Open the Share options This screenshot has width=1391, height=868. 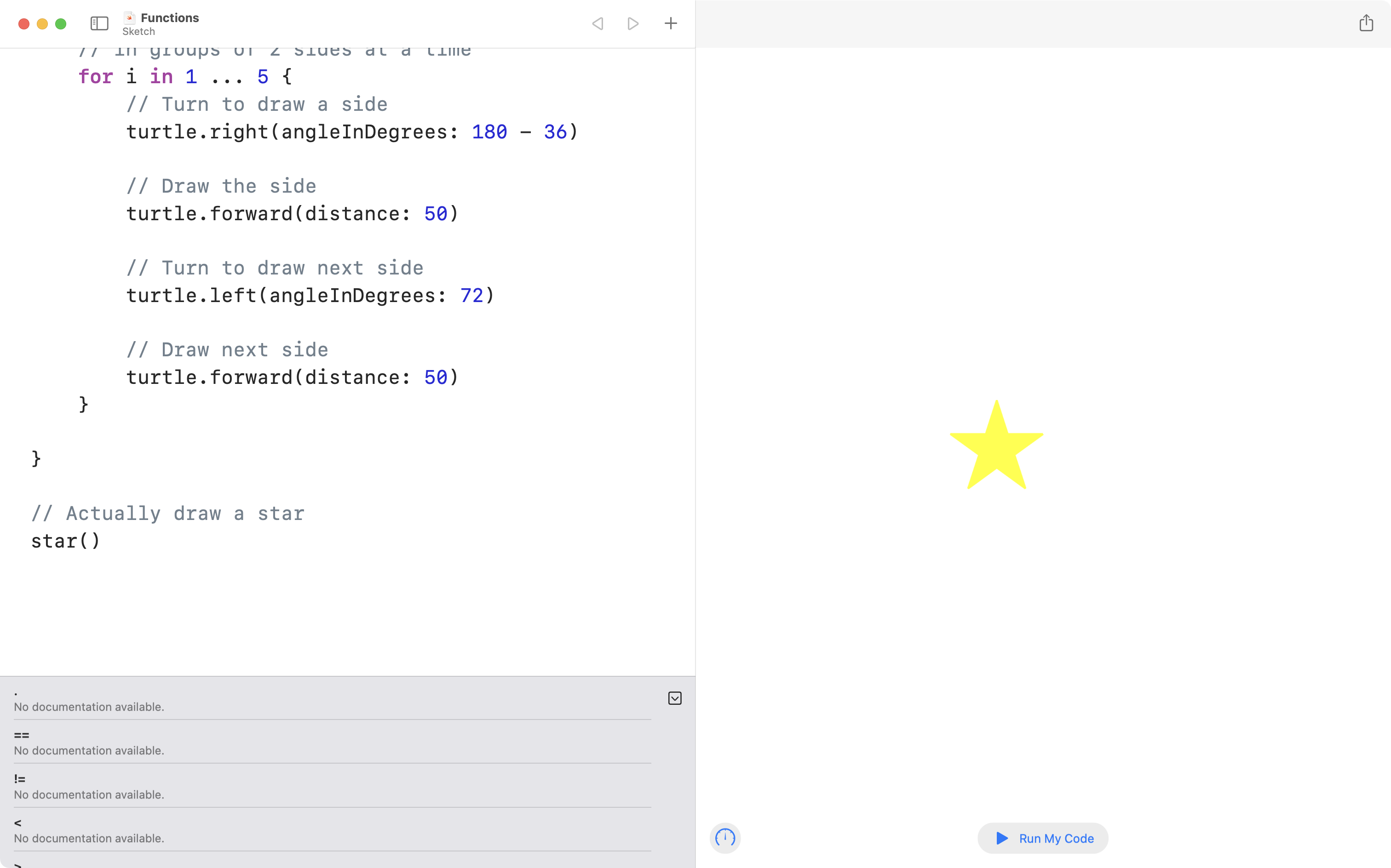click(x=1366, y=23)
